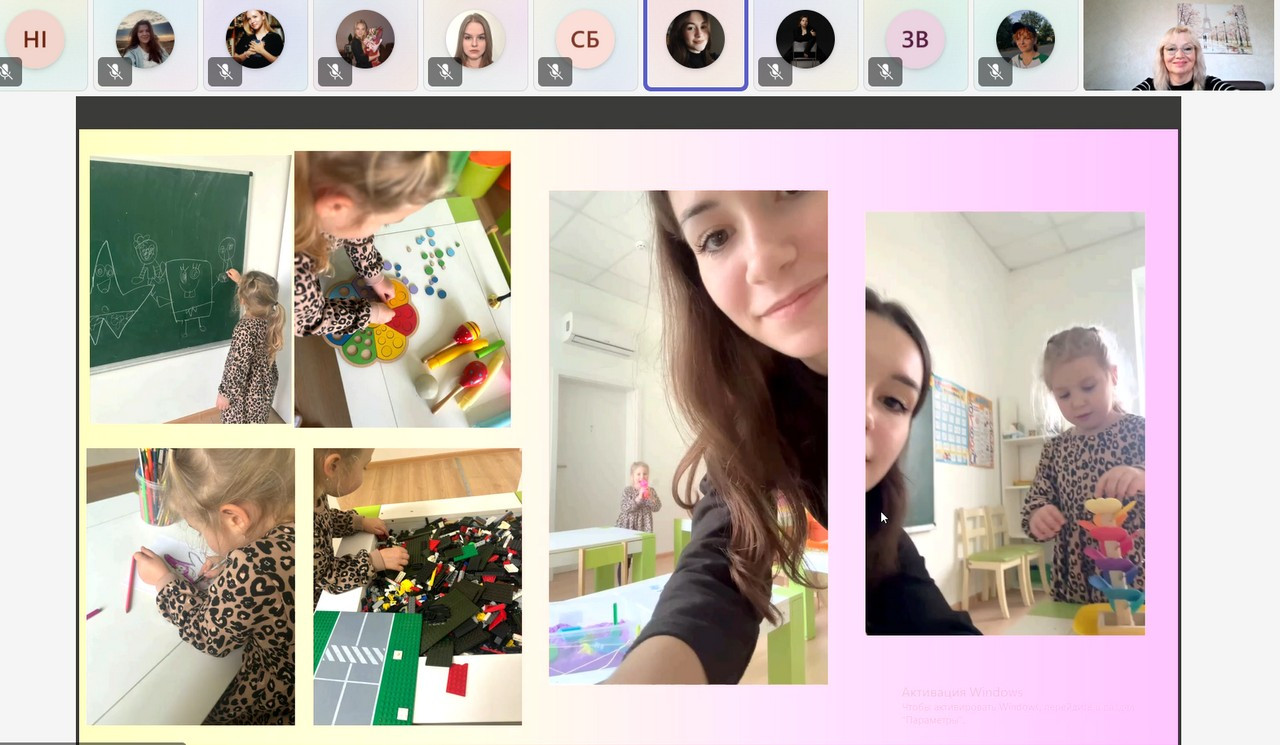Click the dark title bar above shared slide
Image resolution: width=1280 pixels, height=745 pixels.
point(628,113)
